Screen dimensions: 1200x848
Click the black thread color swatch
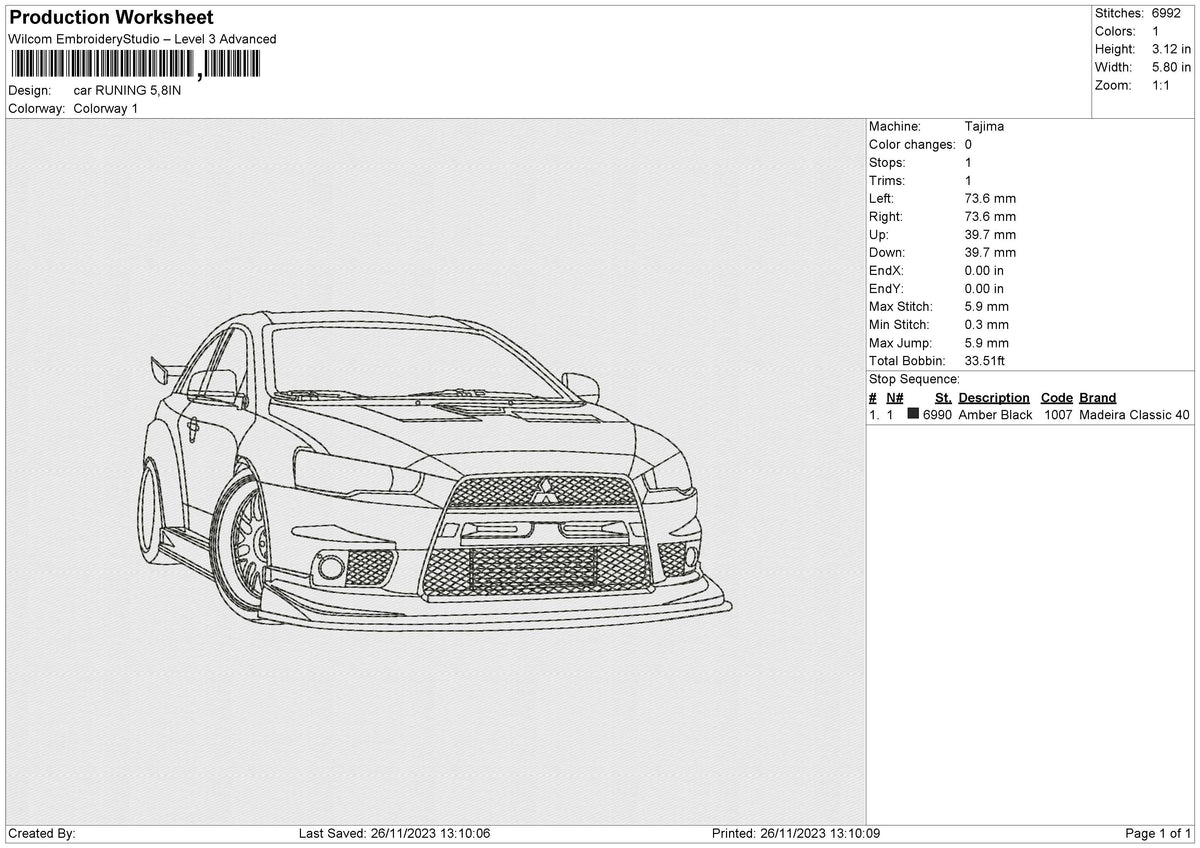(913, 414)
